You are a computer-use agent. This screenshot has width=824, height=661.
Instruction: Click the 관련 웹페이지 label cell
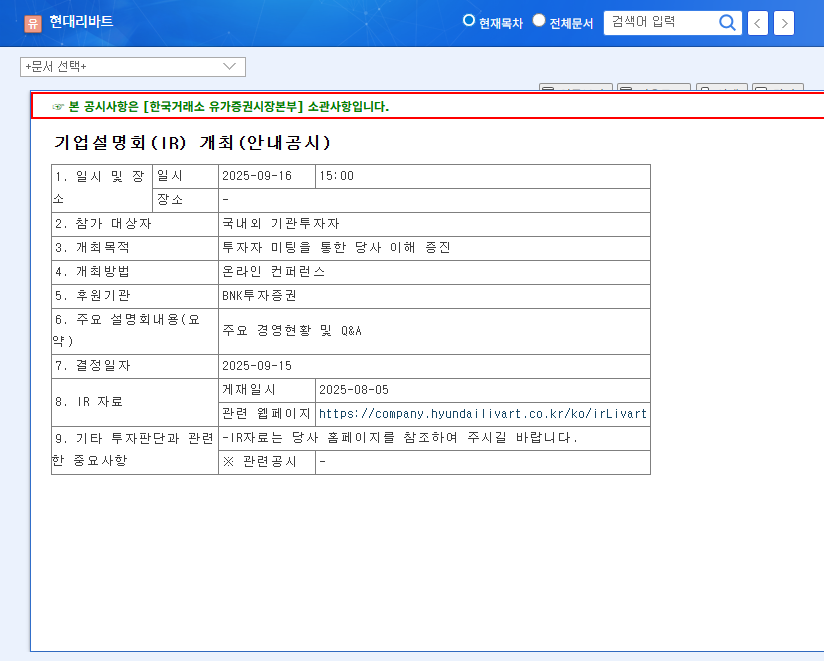tap(267, 414)
